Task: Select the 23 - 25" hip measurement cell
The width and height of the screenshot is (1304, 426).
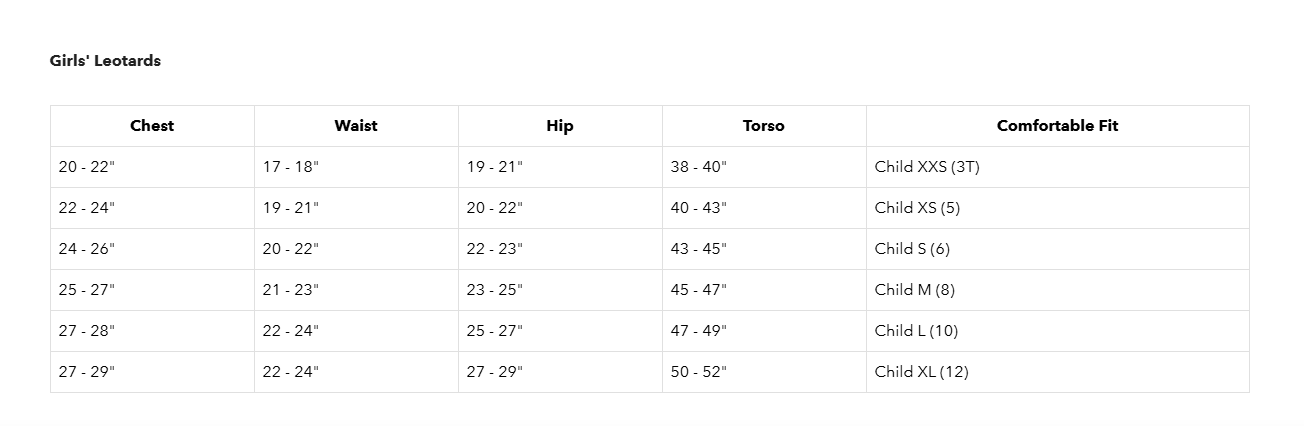Action: (495, 290)
